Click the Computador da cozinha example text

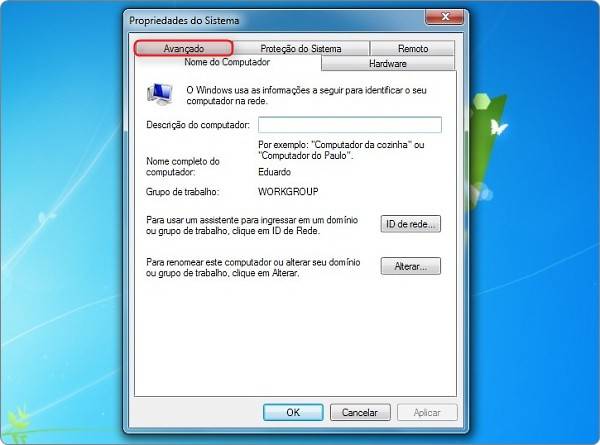pos(363,145)
